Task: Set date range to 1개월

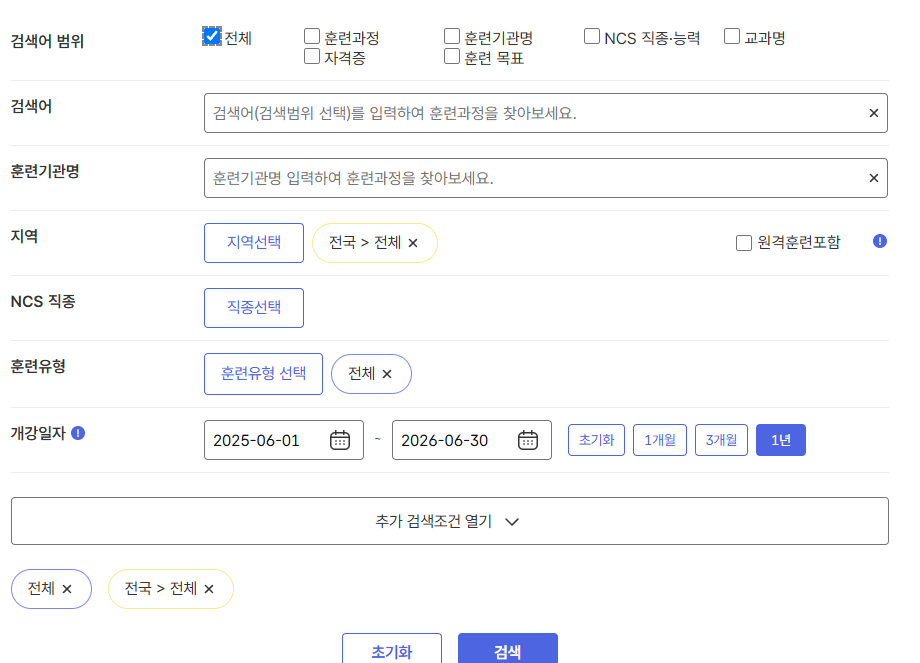Action: 660,440
